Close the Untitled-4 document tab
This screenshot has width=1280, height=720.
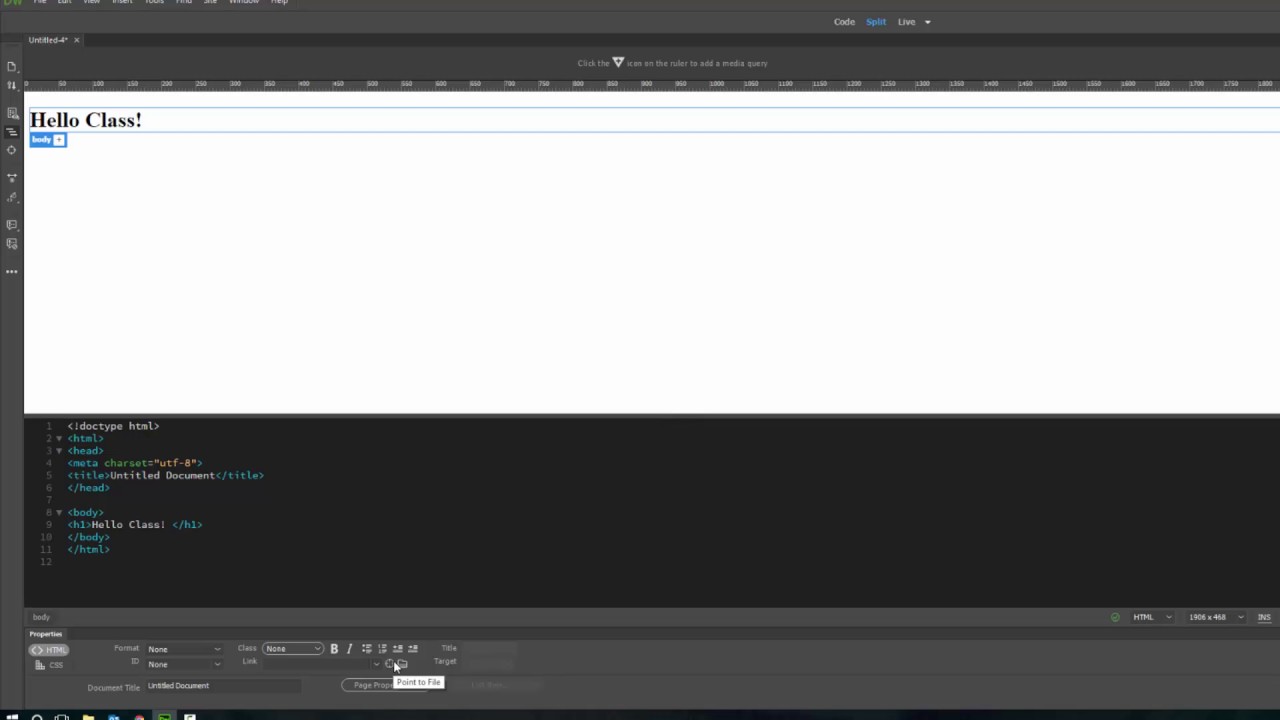[x=76, y=40]
